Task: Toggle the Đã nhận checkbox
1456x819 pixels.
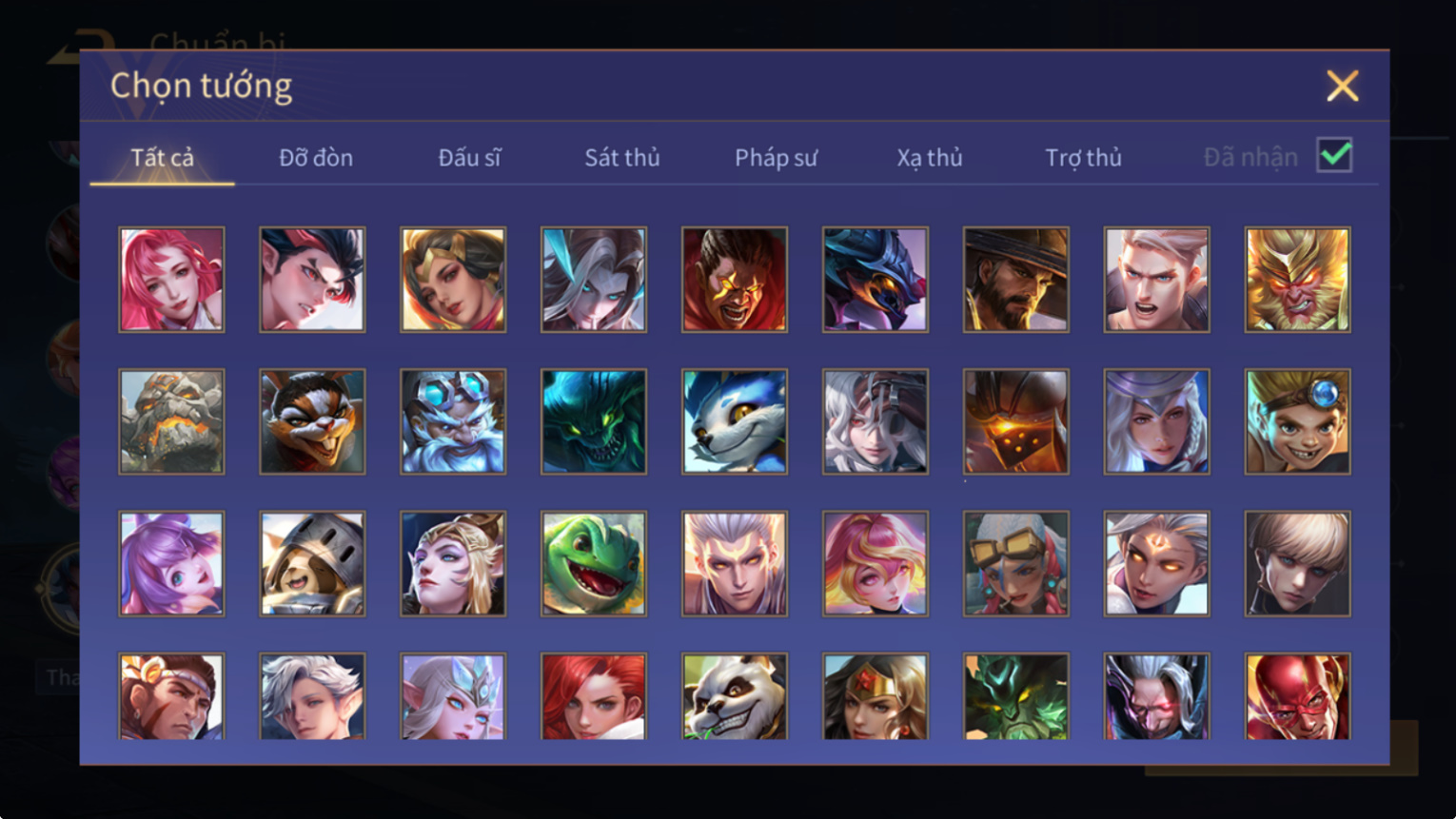Action: point(1334,155)
